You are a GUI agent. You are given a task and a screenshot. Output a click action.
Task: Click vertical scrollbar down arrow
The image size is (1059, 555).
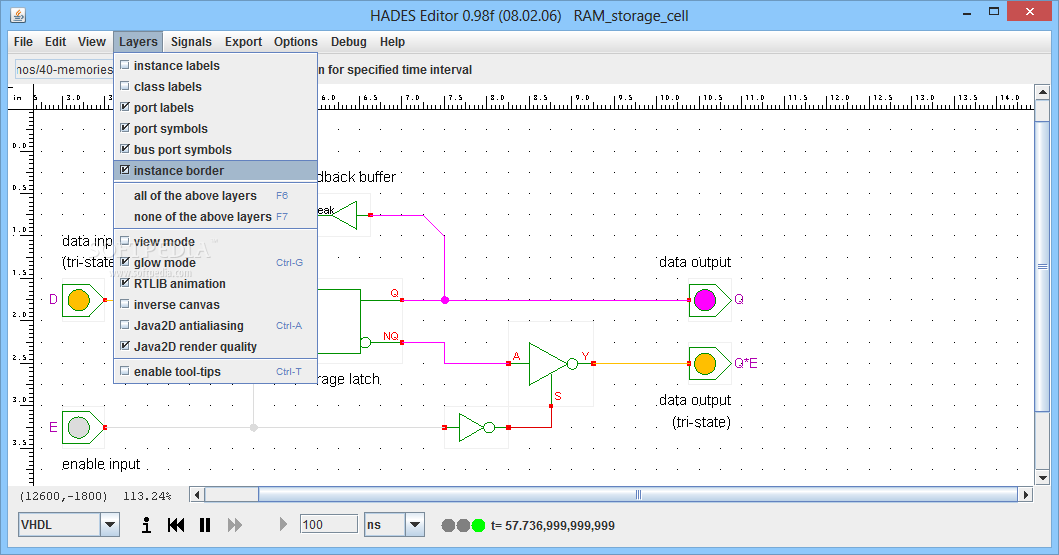pos(1042,477)
